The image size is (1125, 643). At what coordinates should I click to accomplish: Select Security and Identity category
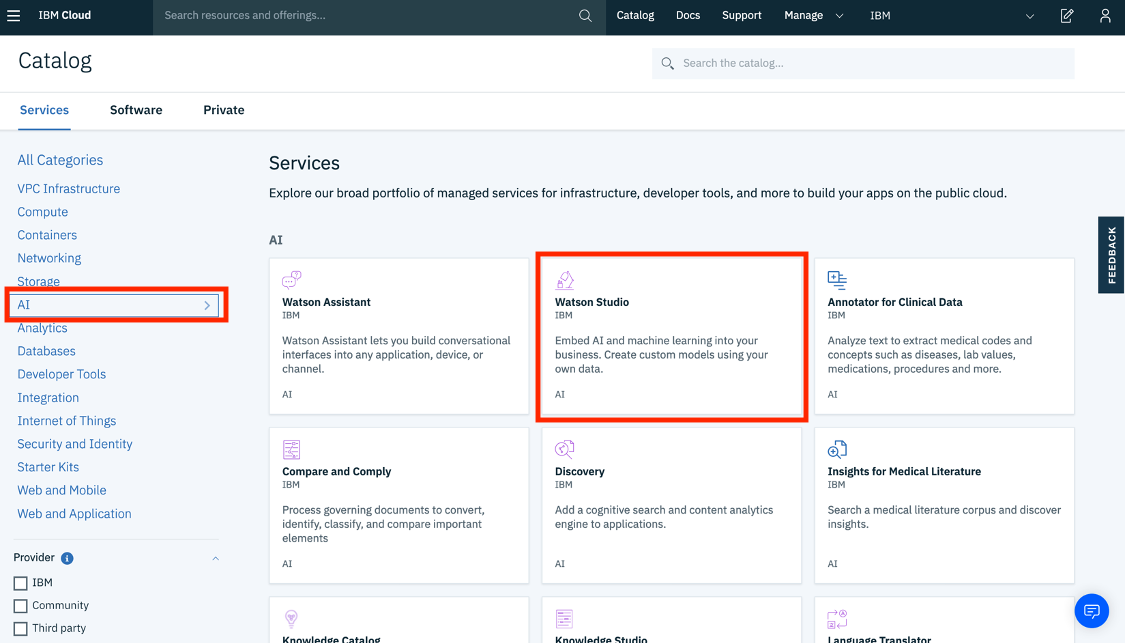pos(75,443)
